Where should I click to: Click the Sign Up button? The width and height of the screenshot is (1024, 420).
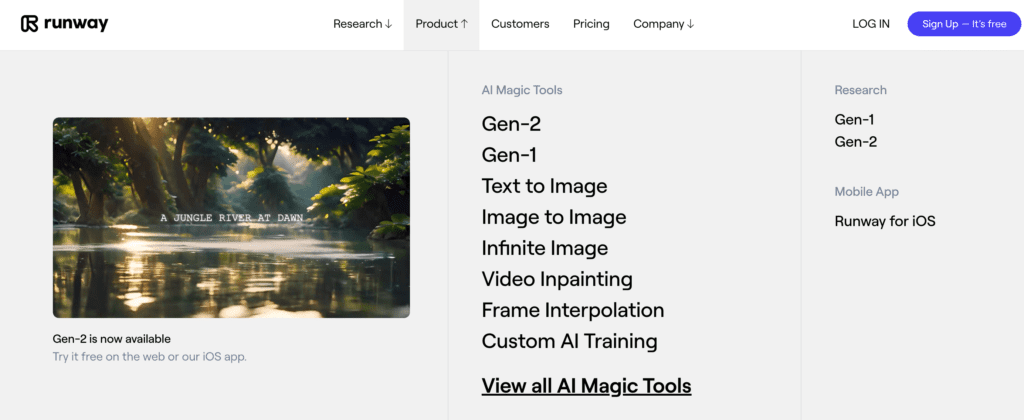pyautogui.click(x=964, y=24)
